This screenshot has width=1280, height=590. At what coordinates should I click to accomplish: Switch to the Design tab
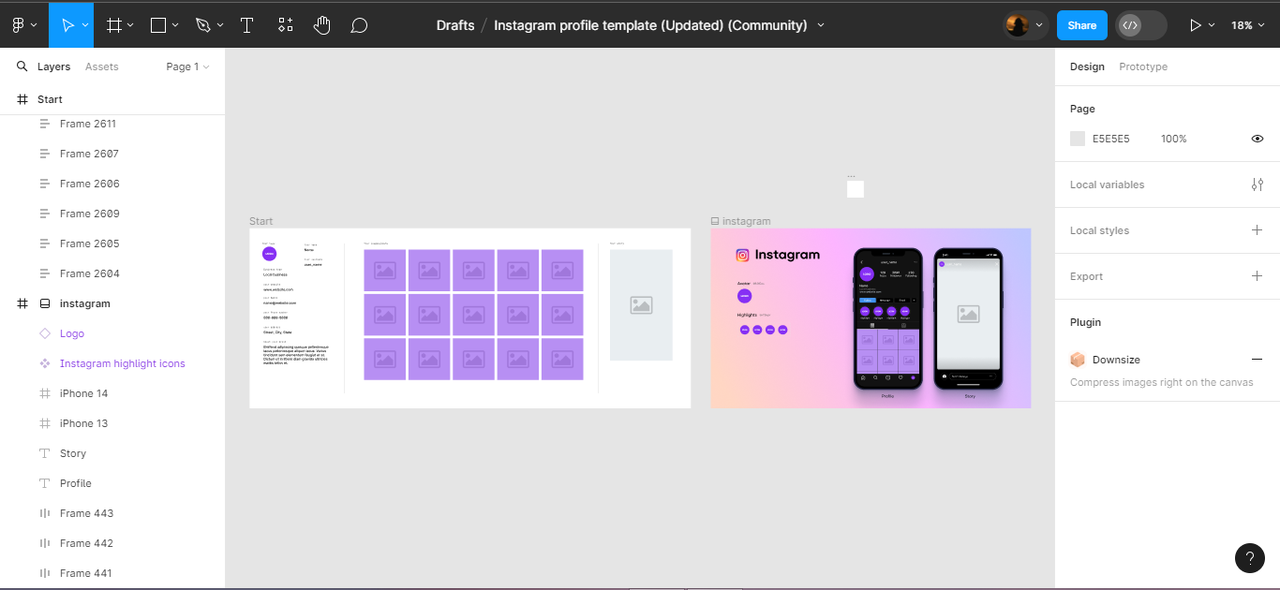tap(1087, 67)
